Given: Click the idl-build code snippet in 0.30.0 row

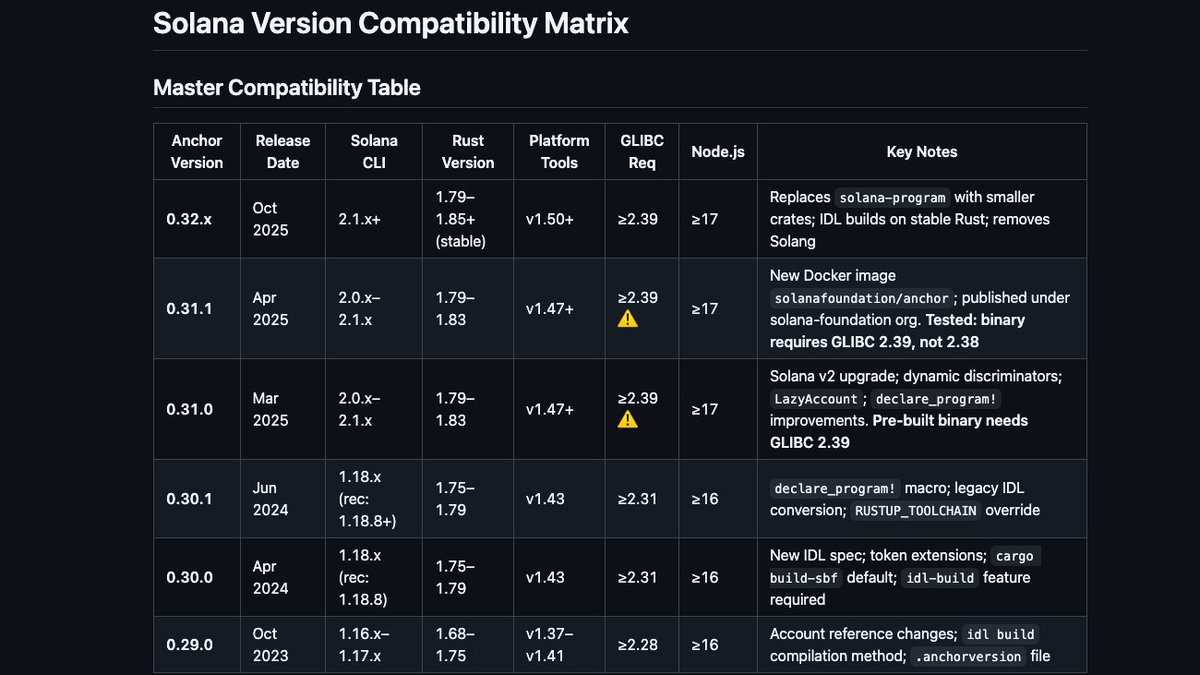Looking at the screenshot, I should 938,577.
